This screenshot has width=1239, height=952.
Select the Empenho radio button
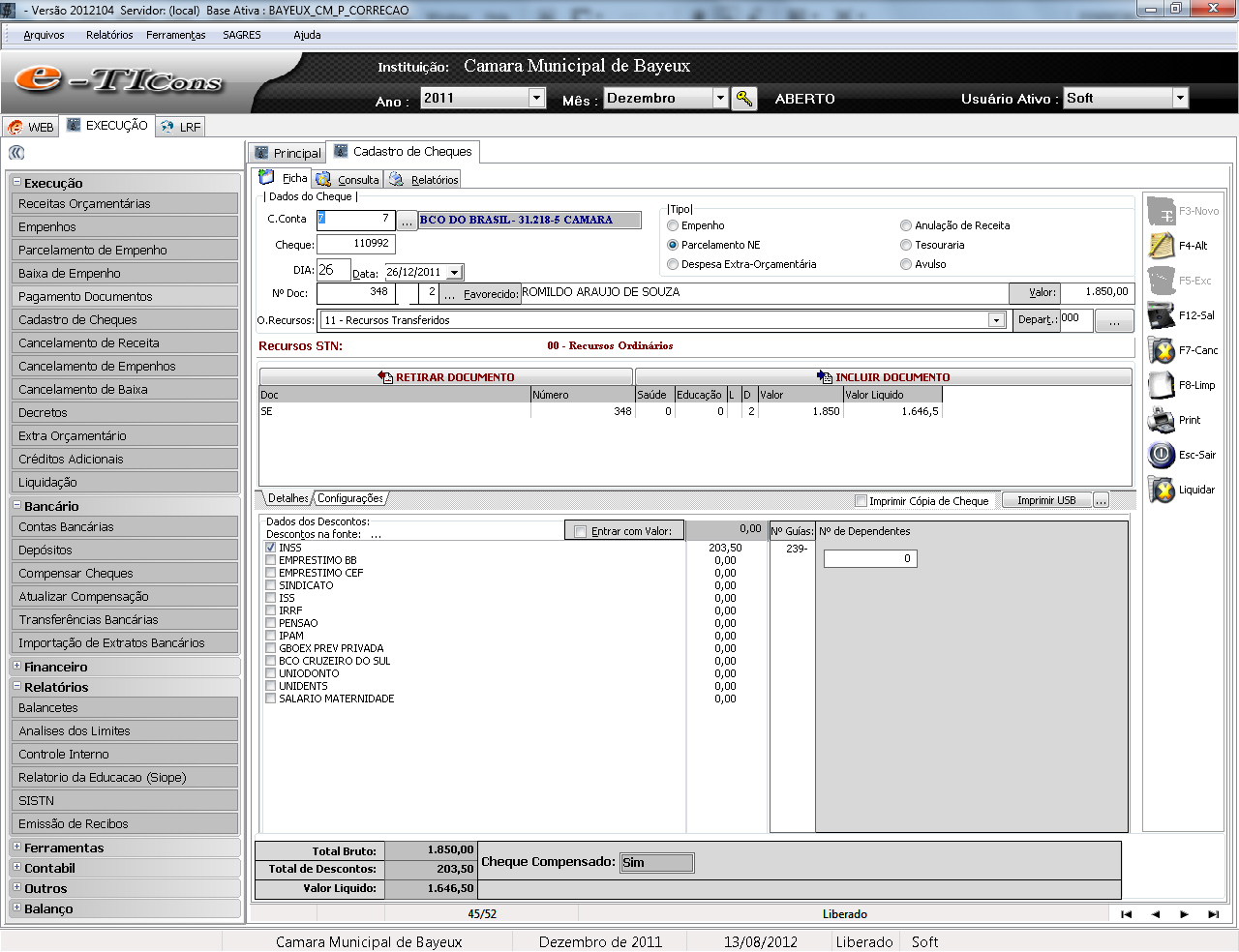673,225
